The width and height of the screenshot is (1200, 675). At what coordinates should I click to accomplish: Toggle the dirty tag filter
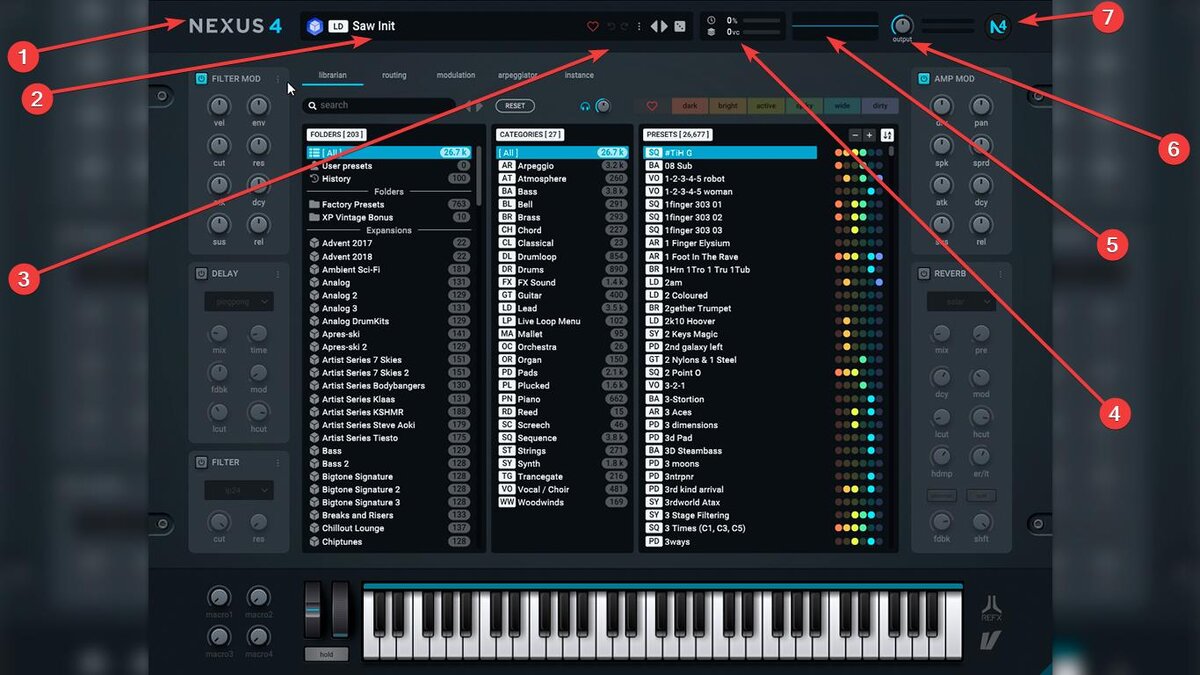[880, 105]
